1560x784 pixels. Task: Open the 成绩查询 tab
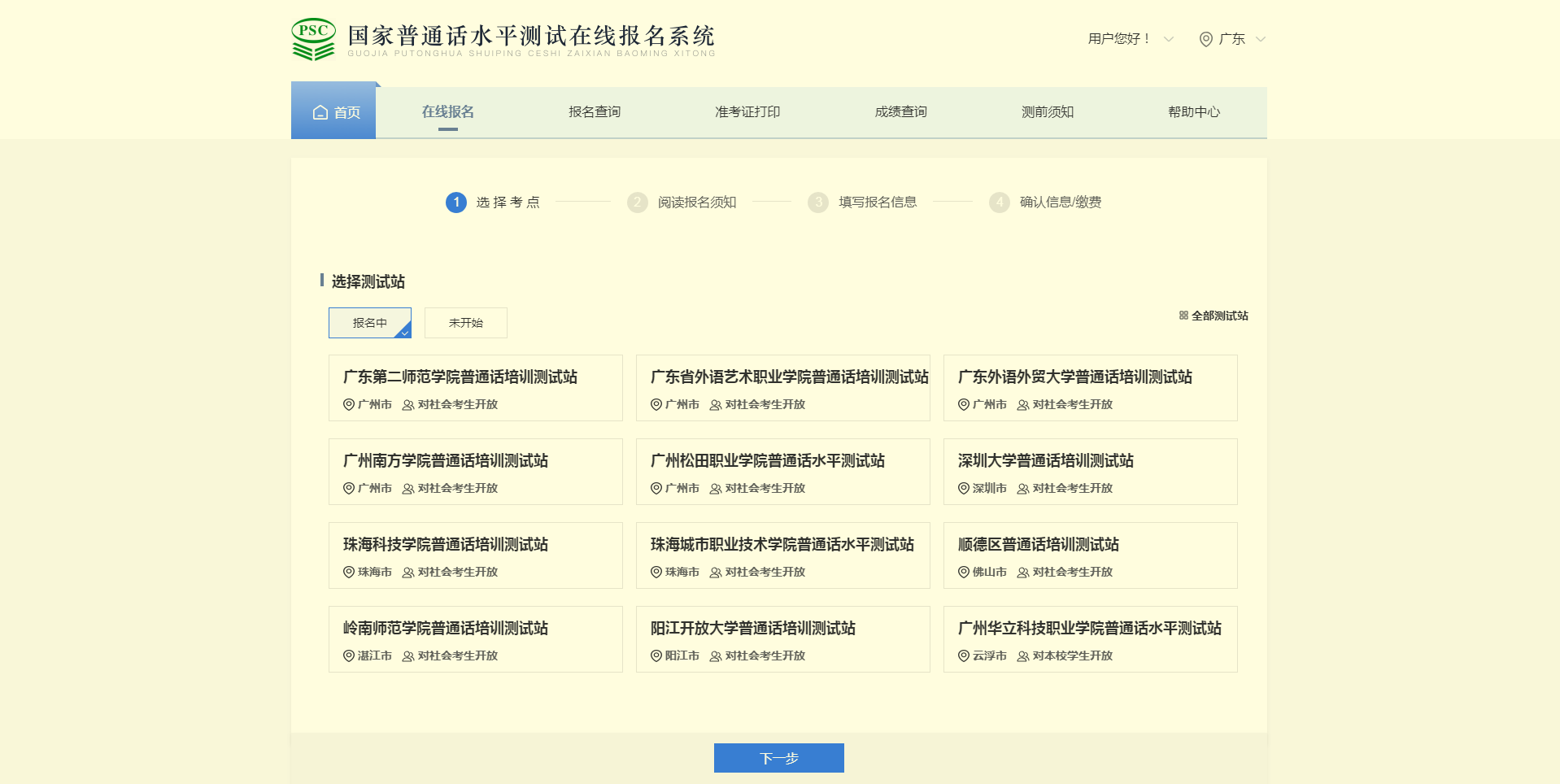(900, 112)
